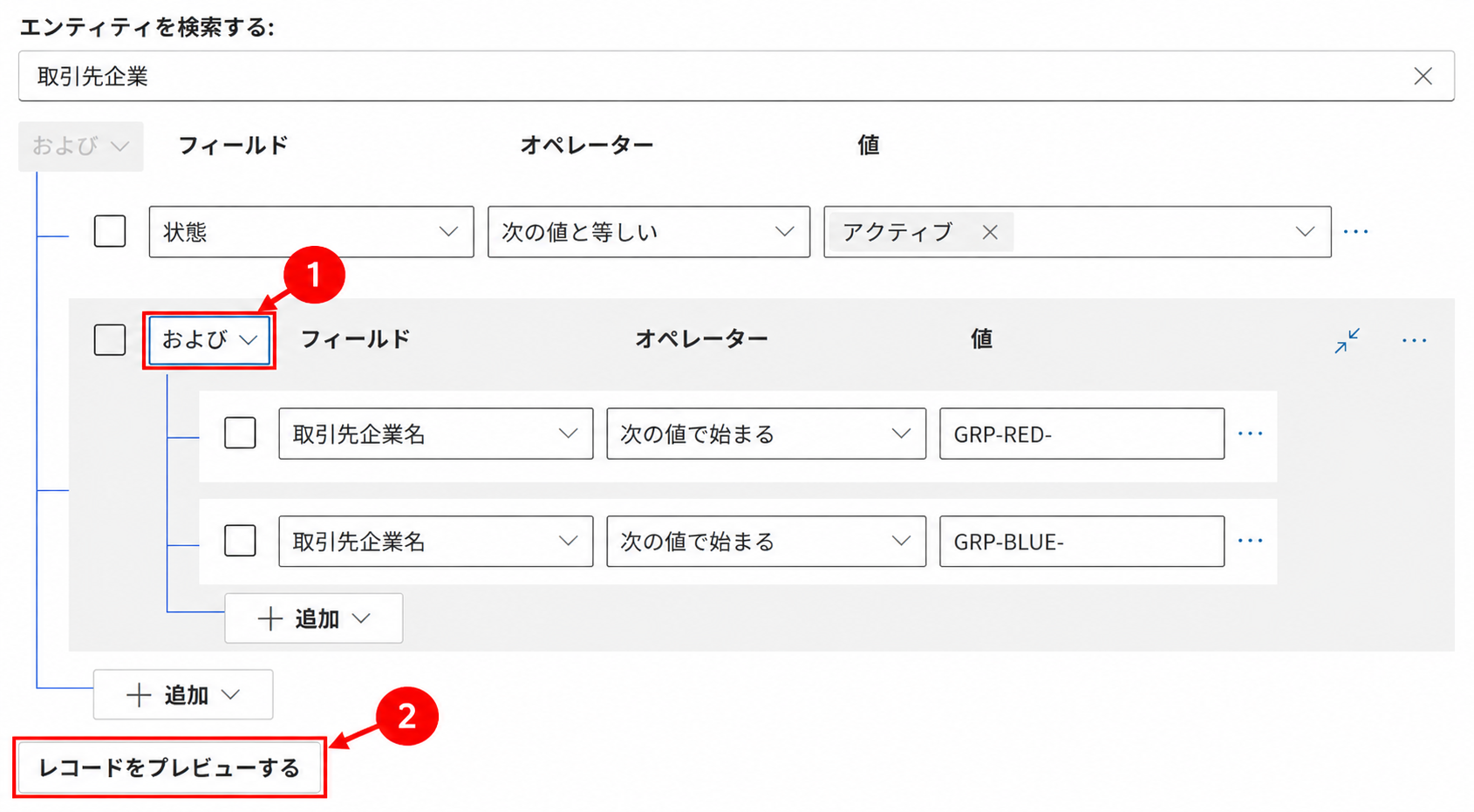Screen dimensions: 1474x812
Task: Focus the GRP-BLUE- value input
Action: [1082, 541]
